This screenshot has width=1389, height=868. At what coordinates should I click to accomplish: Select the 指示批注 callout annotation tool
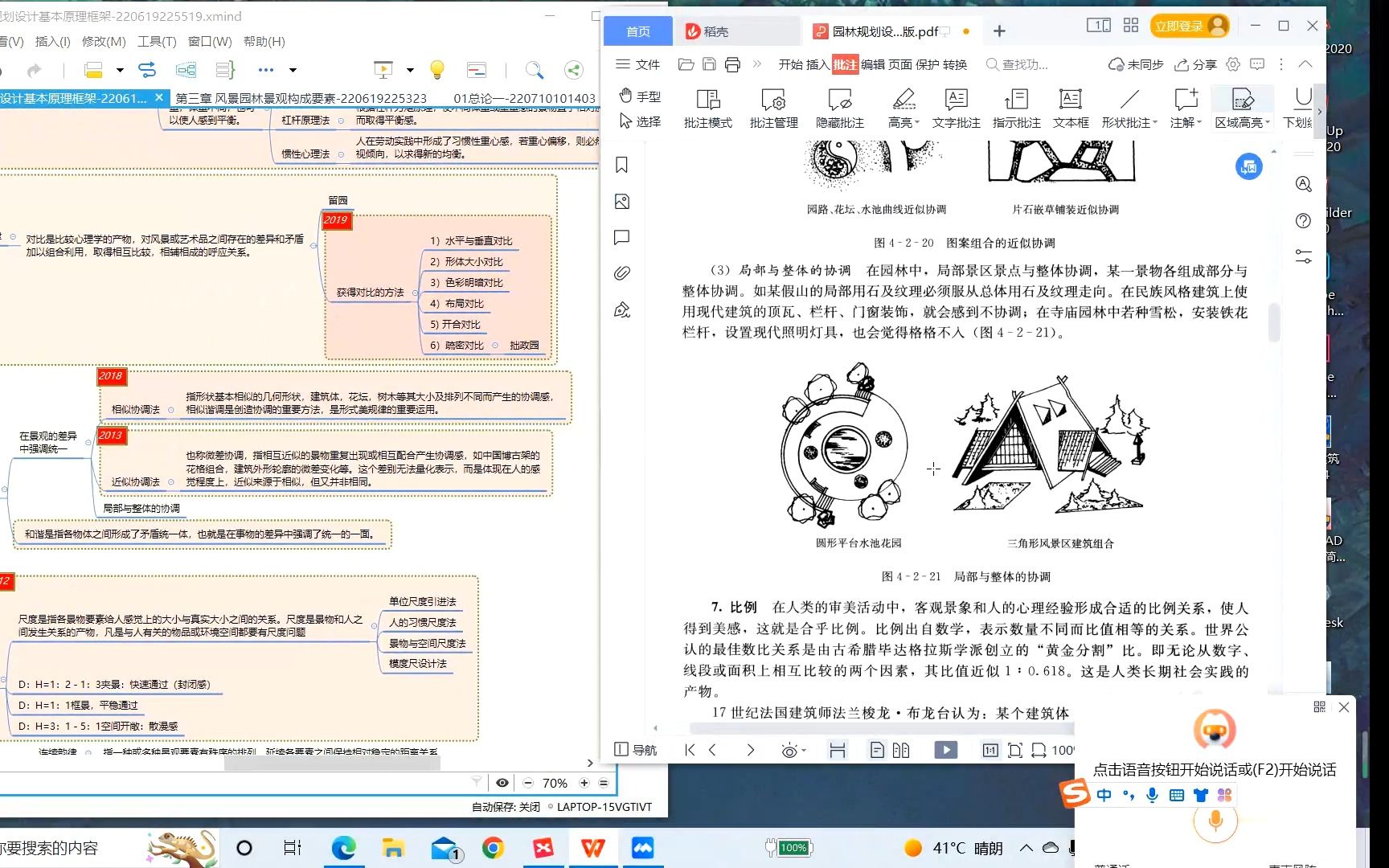click(1016, 108)
